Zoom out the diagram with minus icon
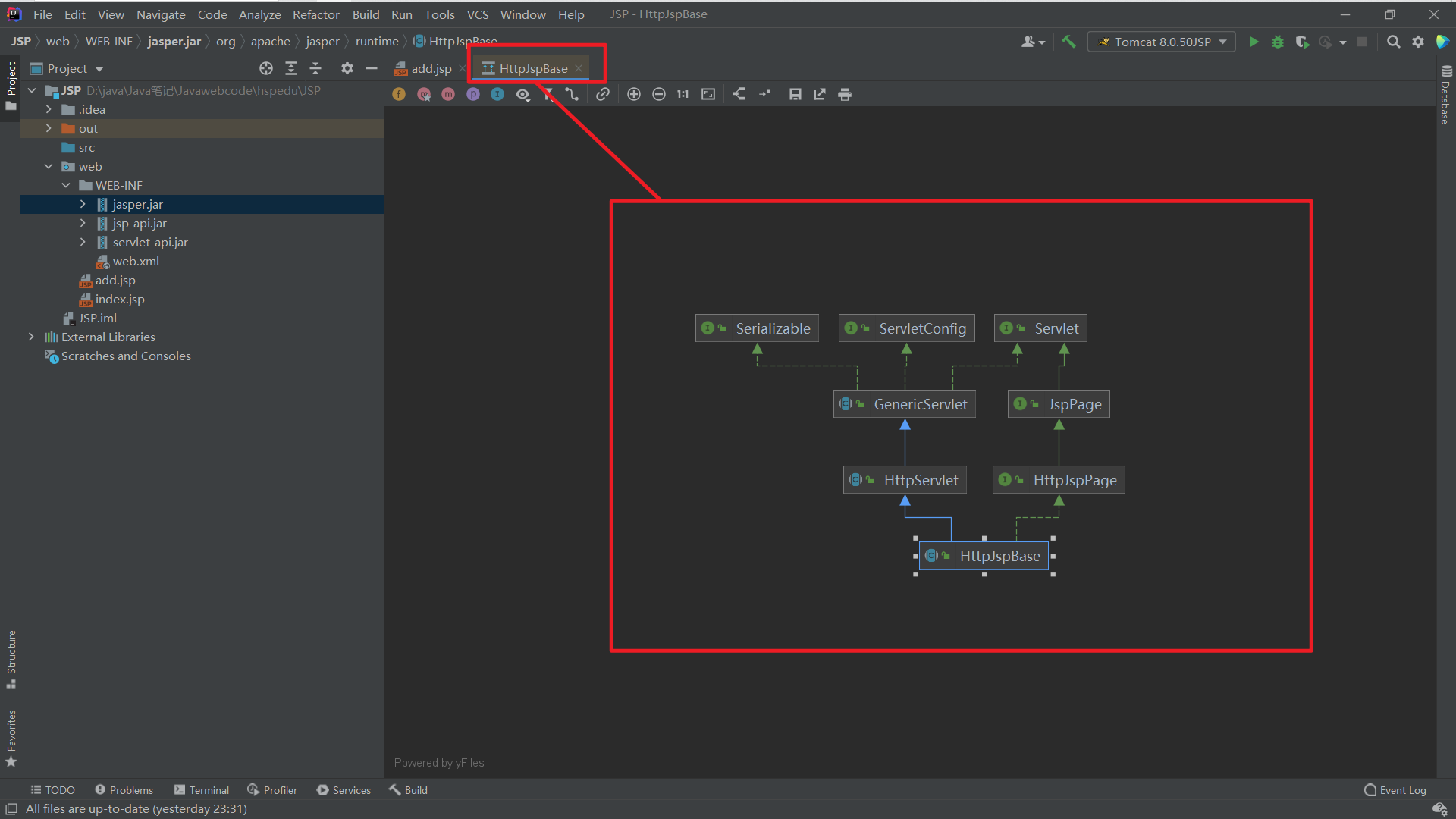 (x=659, y=94)
